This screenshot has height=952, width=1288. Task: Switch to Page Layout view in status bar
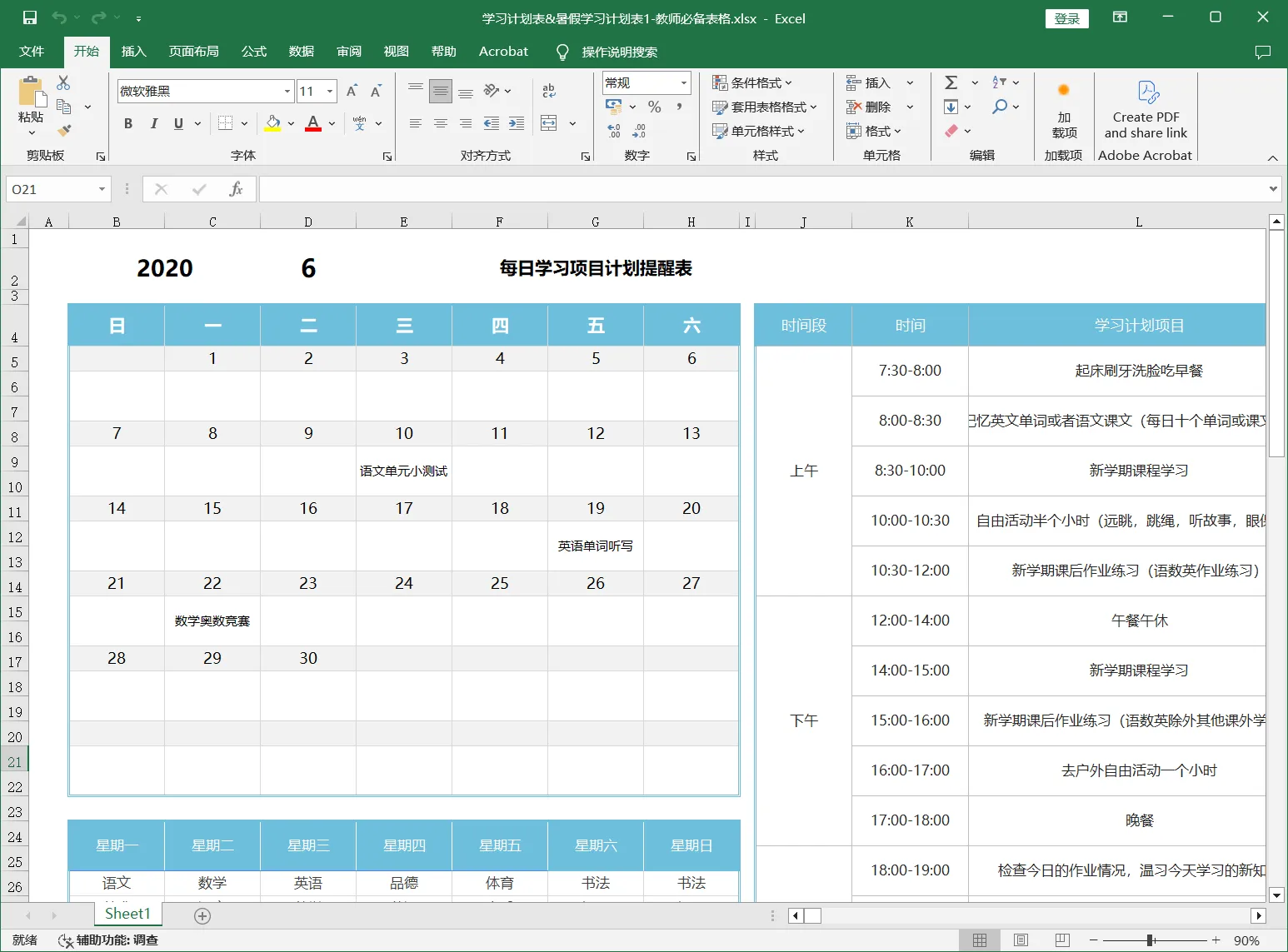click(x=1021, y=940)
